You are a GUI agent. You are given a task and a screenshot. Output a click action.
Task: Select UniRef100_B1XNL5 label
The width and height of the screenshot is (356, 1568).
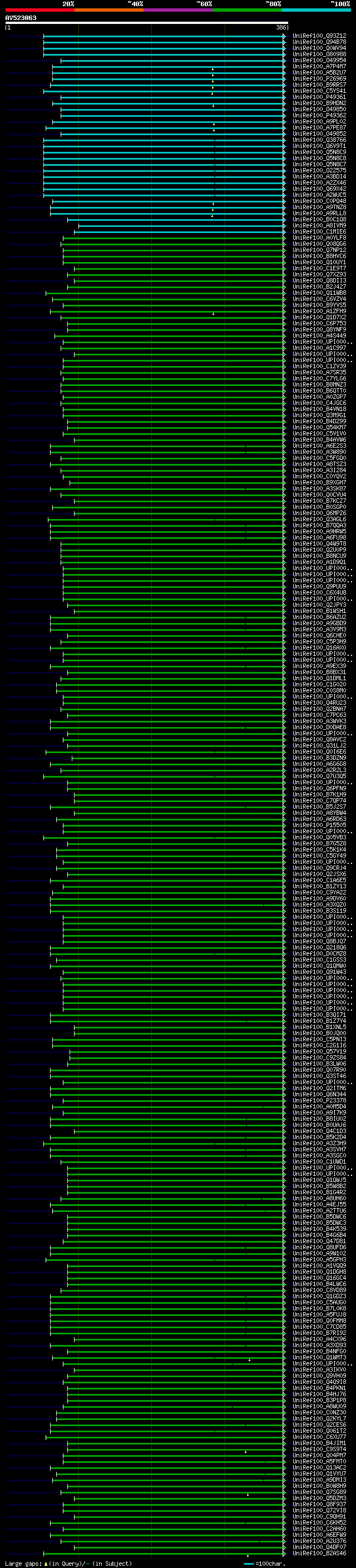[x=319, y=1027]
